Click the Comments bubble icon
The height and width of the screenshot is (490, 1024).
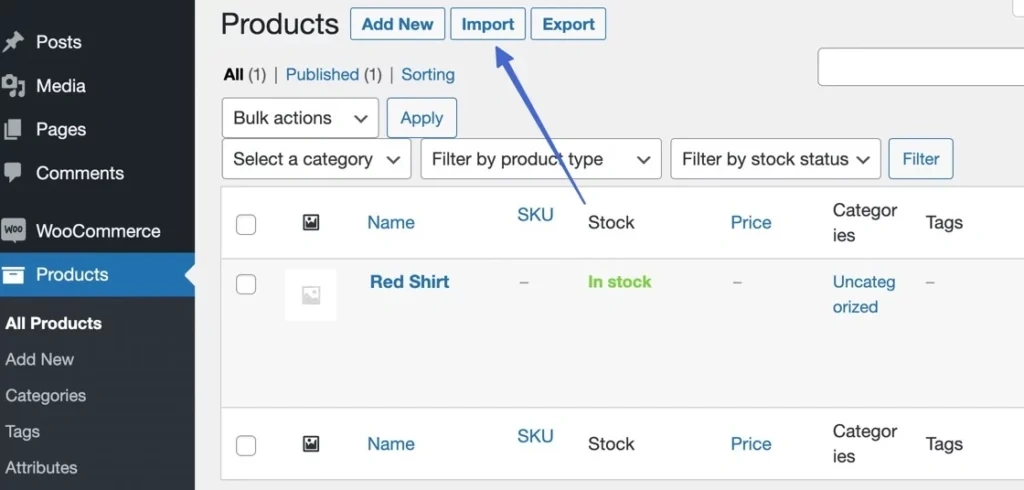[13, 173]
